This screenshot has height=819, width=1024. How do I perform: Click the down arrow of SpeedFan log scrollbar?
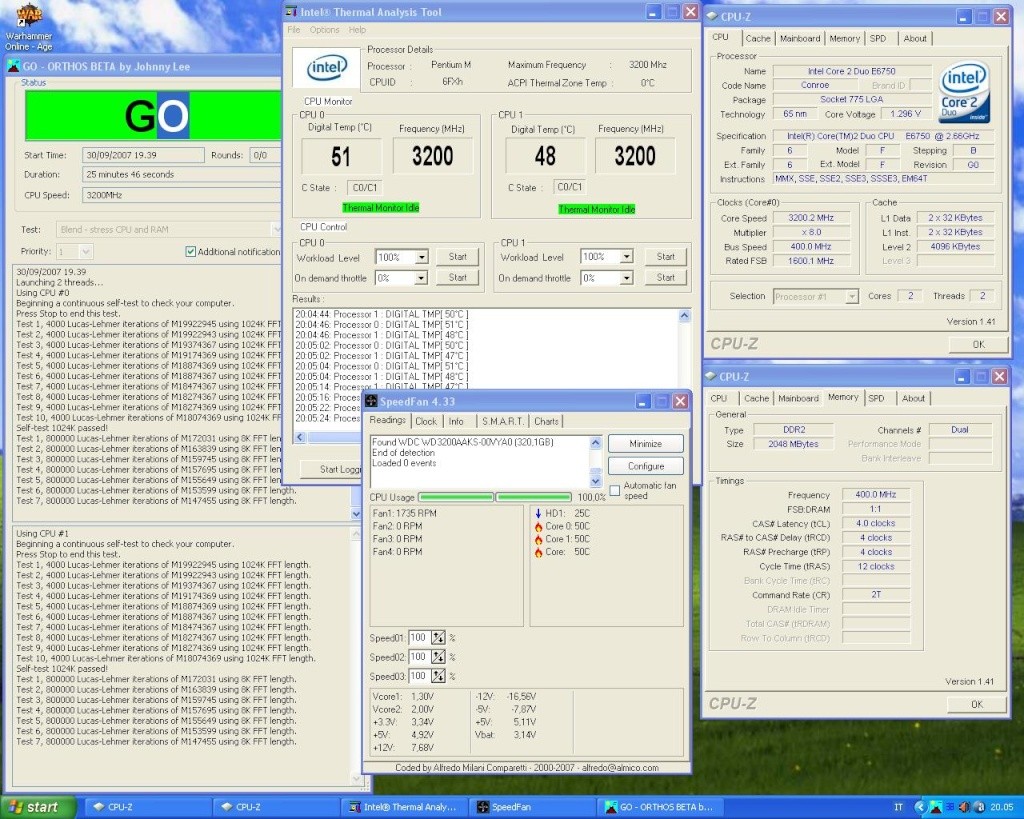tap(595, 481)
